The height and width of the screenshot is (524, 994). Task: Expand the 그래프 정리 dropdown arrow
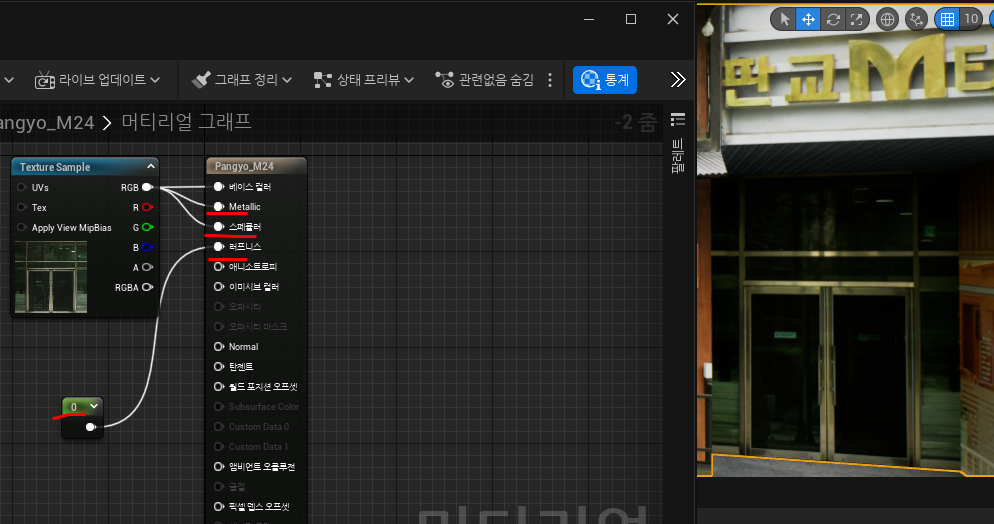point(287,80)
